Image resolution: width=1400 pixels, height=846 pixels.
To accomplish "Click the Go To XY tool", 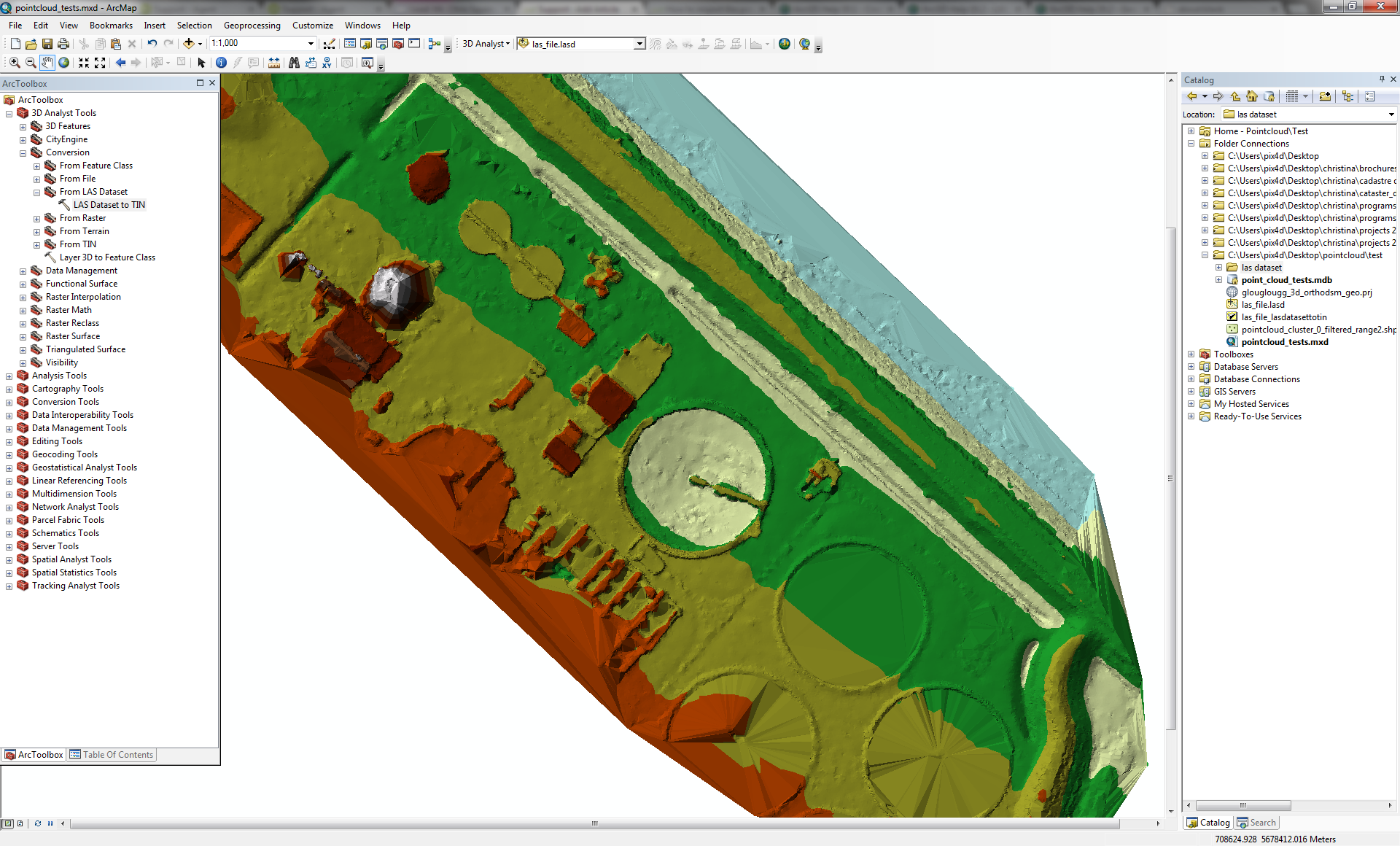I will (326, 63).
